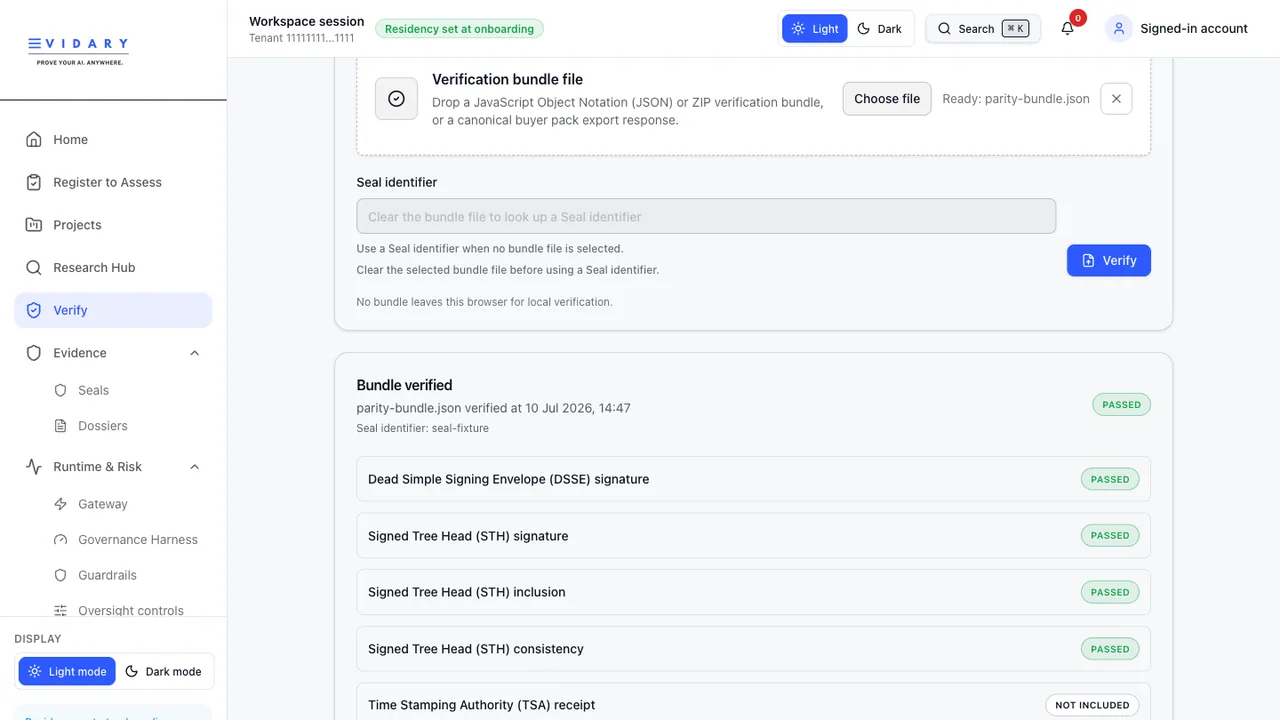Click the NOT INCLUDED status badge
1280x720 pixels.
(1092, 705)
